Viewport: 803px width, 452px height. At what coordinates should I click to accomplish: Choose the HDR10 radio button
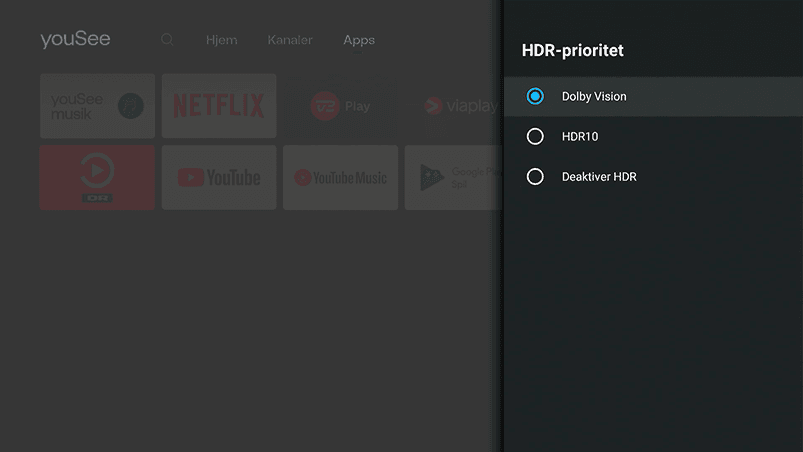click(x=535, y=136)
